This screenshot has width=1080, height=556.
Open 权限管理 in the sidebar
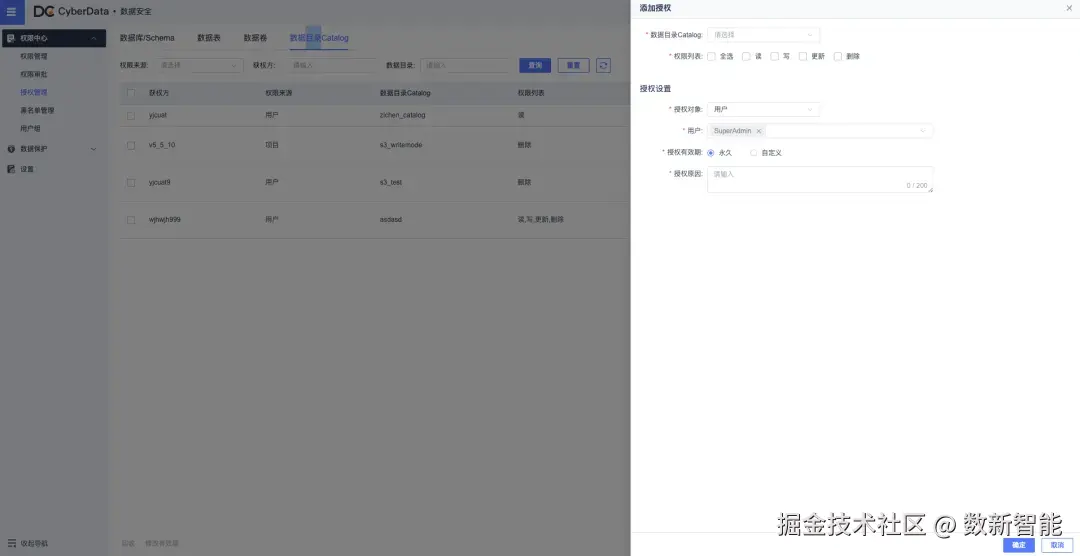[34, 56]
